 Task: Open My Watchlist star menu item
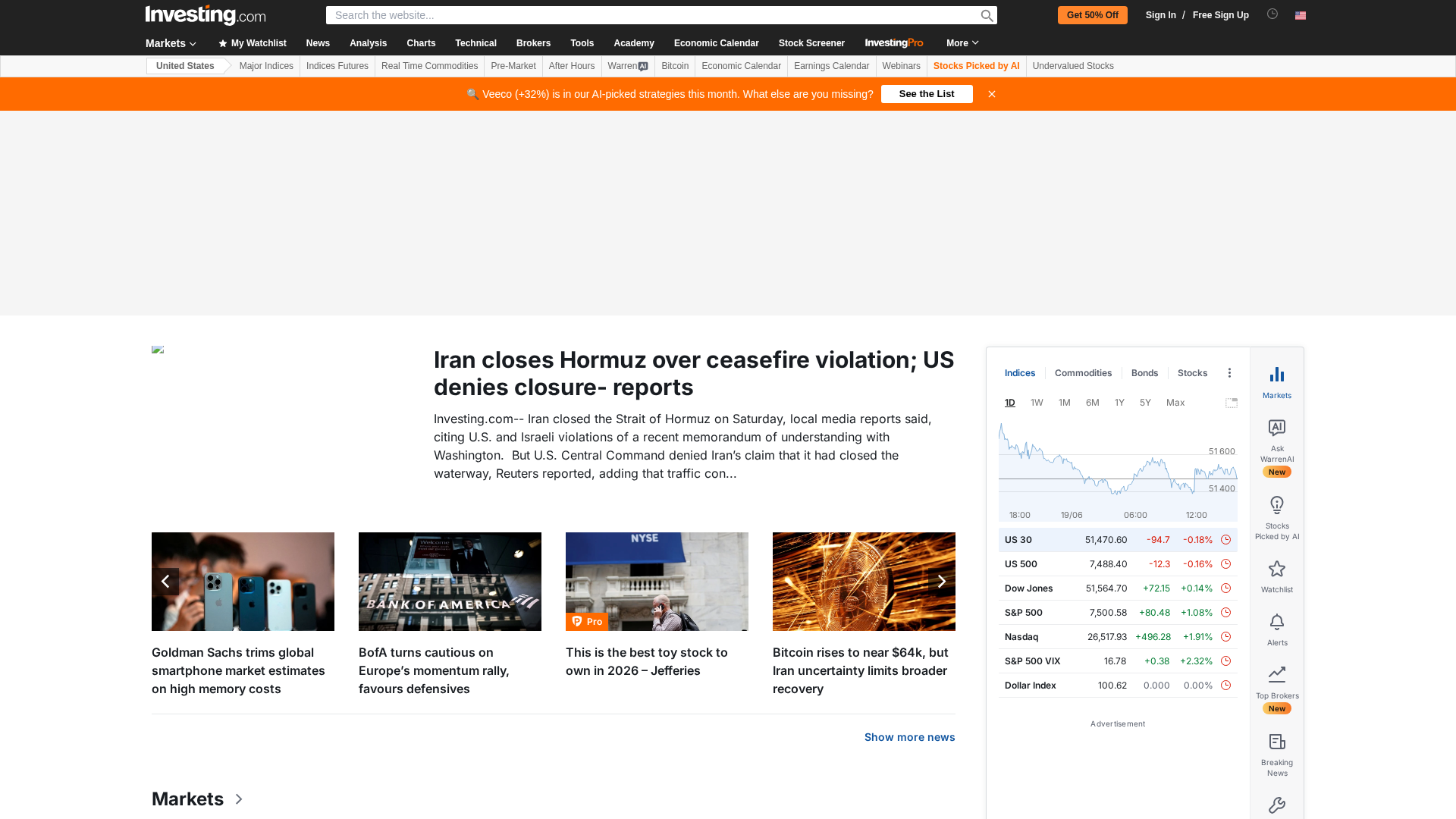click(x=253, y=43)
